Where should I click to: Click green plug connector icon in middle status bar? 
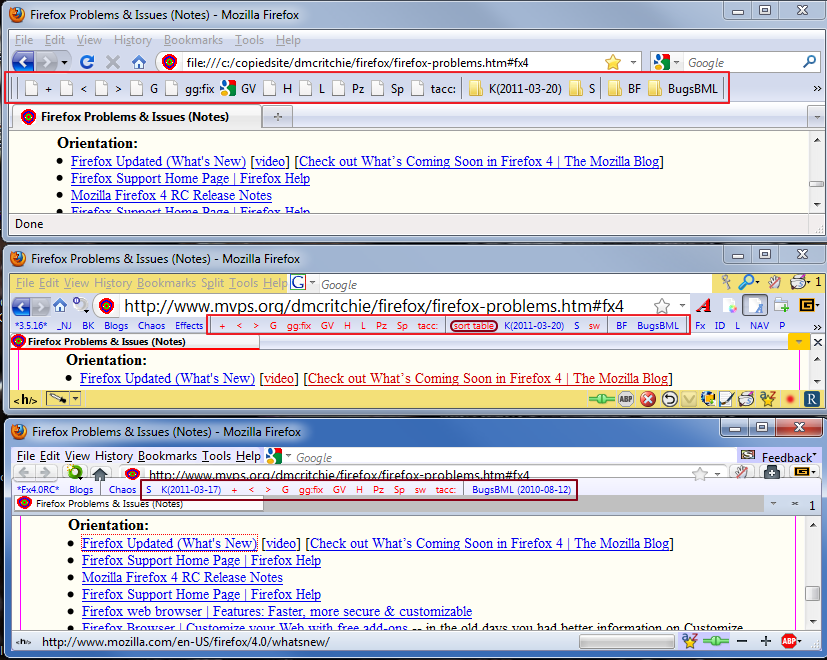601,399
